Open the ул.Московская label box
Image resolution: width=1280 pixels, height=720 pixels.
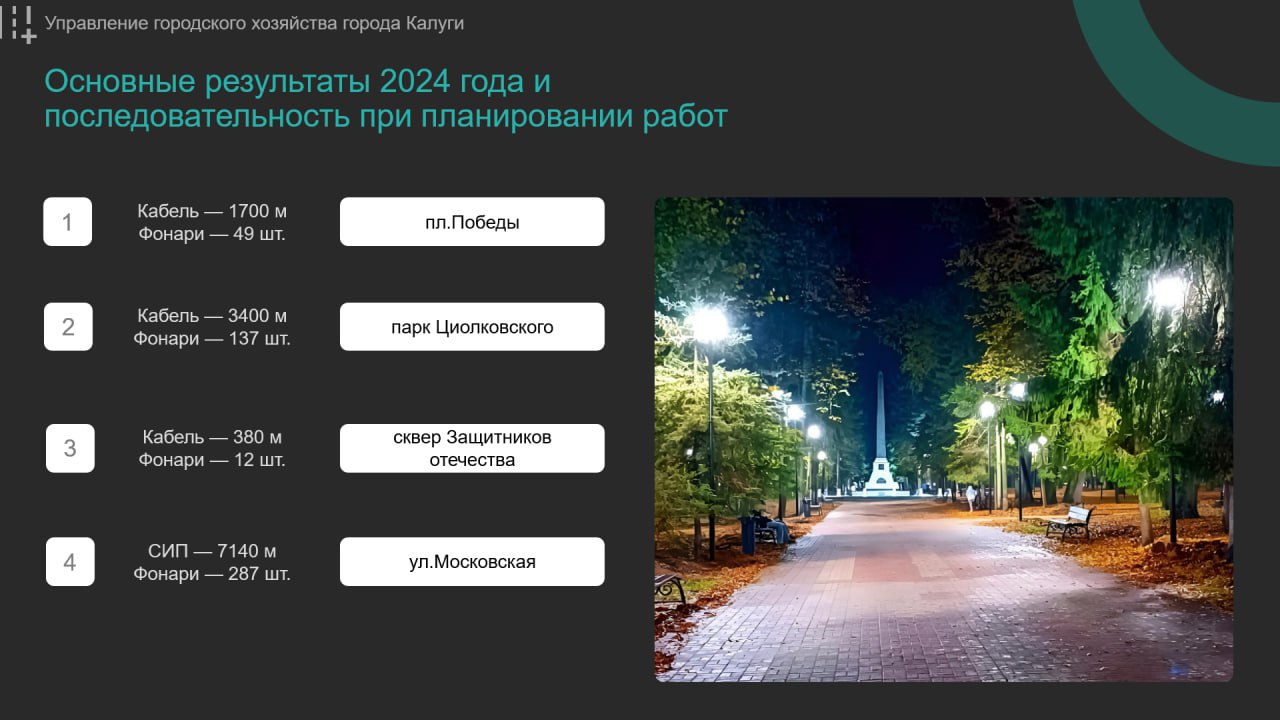point(472,562)
